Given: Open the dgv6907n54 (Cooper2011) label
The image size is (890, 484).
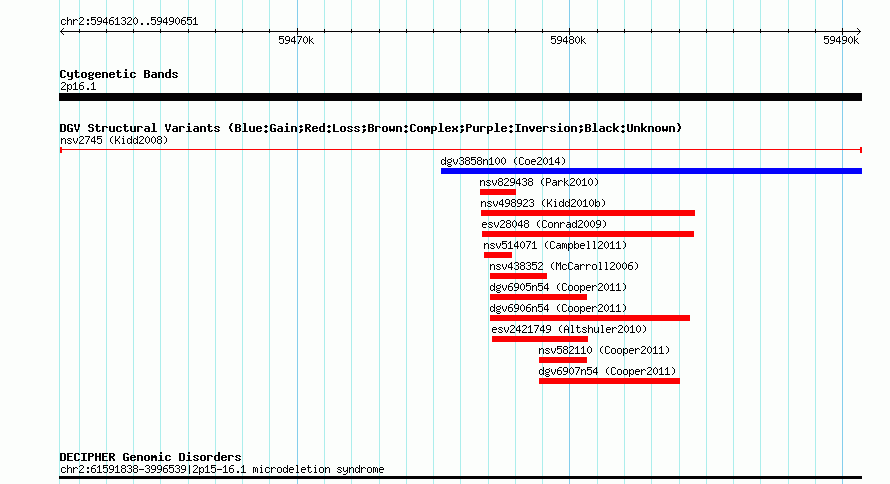Looking at the screenshot, I should tap(607, 371).
